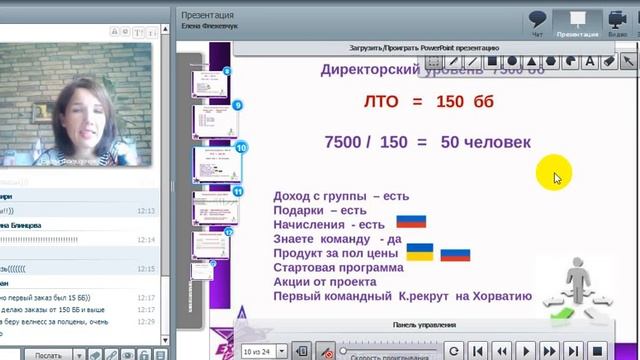
Task: Click the slide text 'ЛТО = 150 бб'
Action: coord(429,102)
